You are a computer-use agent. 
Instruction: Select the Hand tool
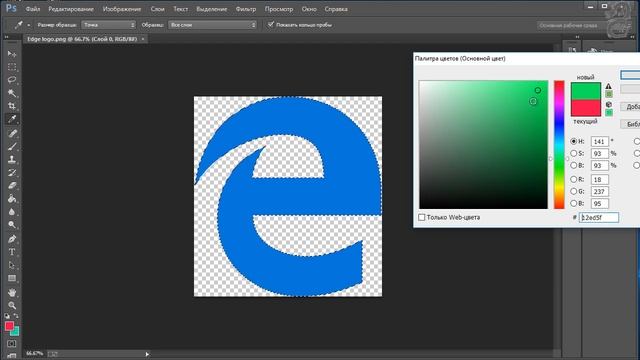[12, 293]
